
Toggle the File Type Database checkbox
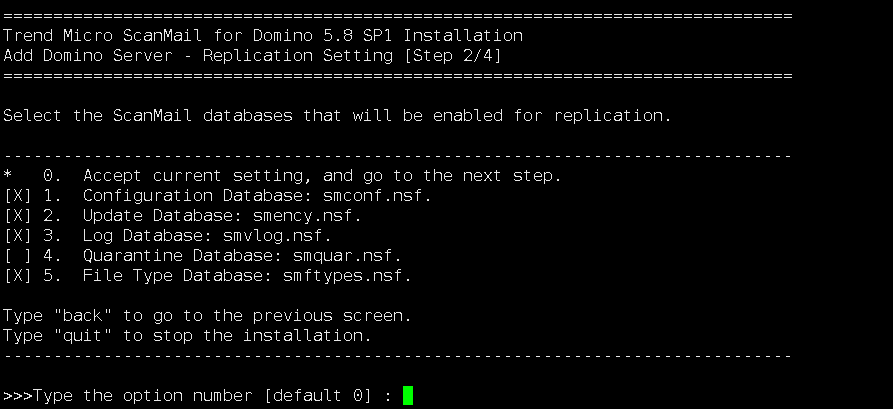click(x=18, y=276)
